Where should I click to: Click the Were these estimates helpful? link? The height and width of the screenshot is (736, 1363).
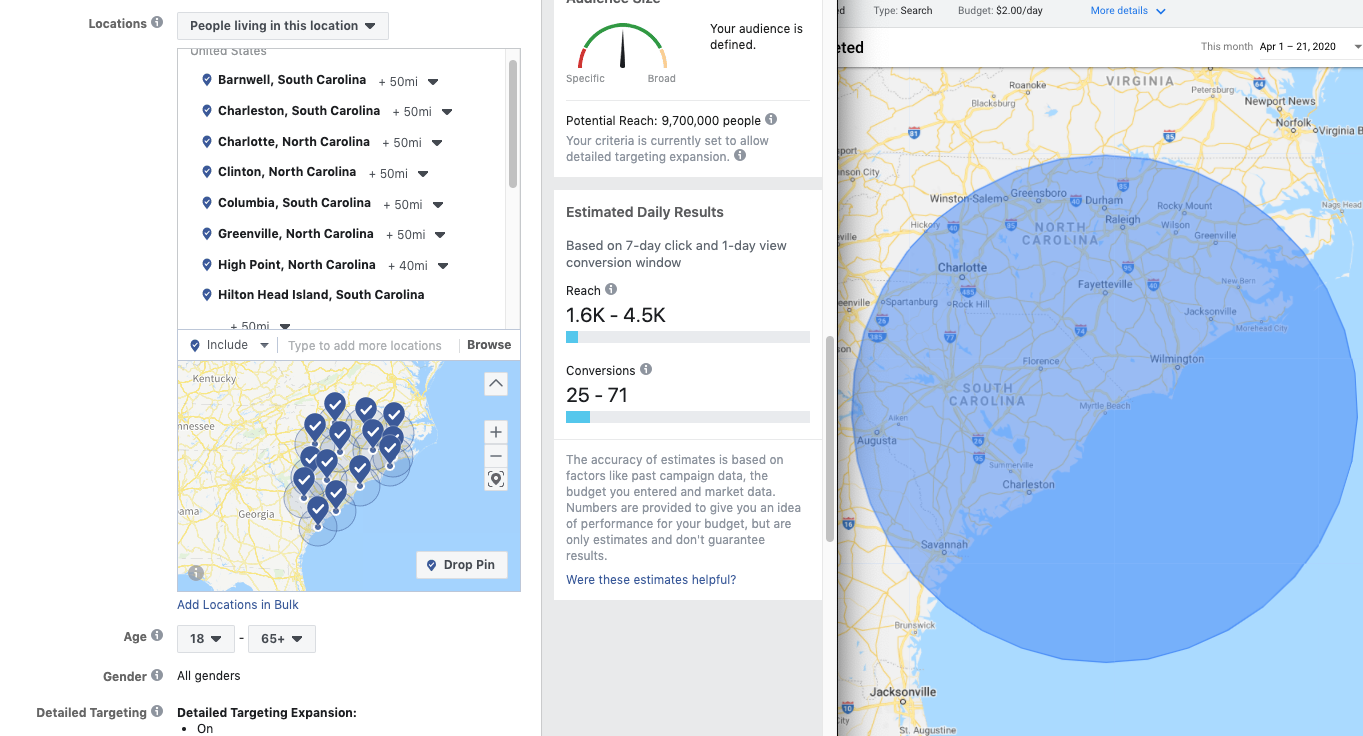[651, 580]
